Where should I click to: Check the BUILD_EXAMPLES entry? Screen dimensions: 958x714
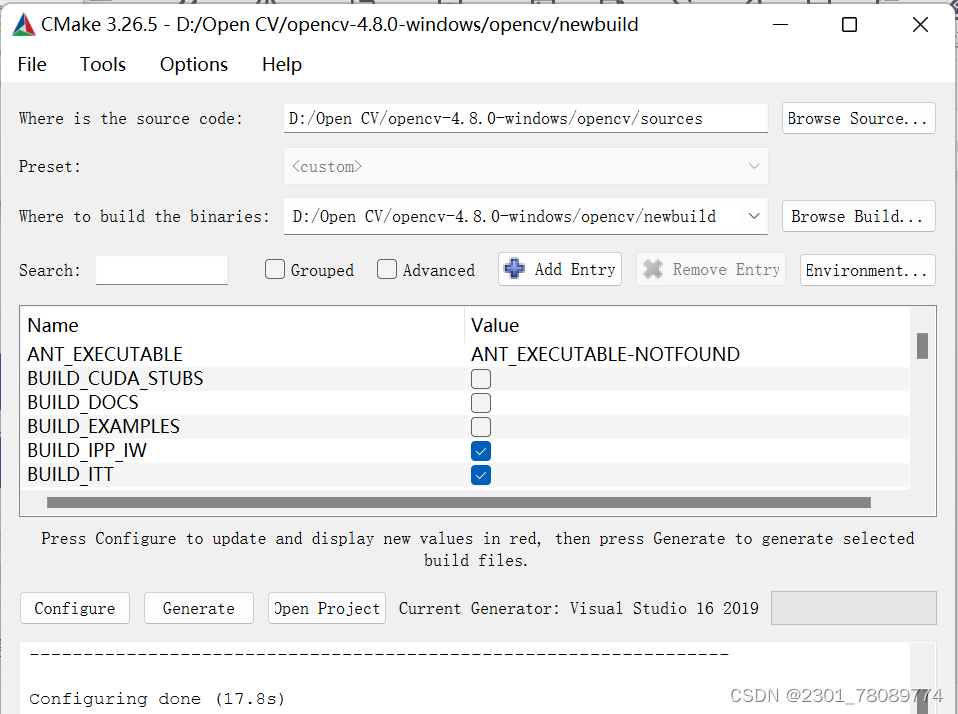481,426
